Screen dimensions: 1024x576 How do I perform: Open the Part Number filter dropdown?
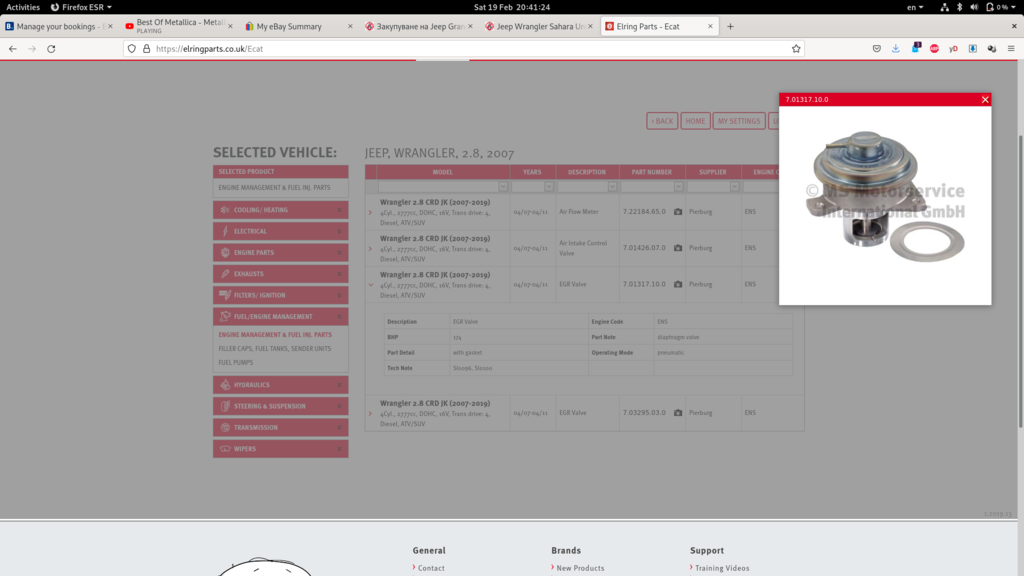(x=678, y=187)
